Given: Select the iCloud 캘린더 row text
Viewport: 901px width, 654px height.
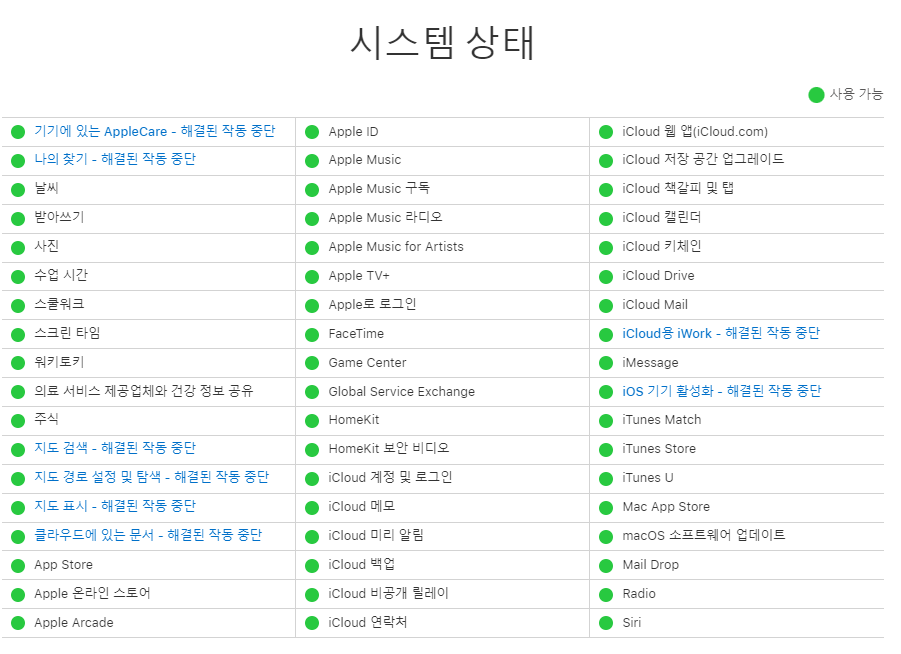Looking at the screenshot, I should (x=662, y=218).
